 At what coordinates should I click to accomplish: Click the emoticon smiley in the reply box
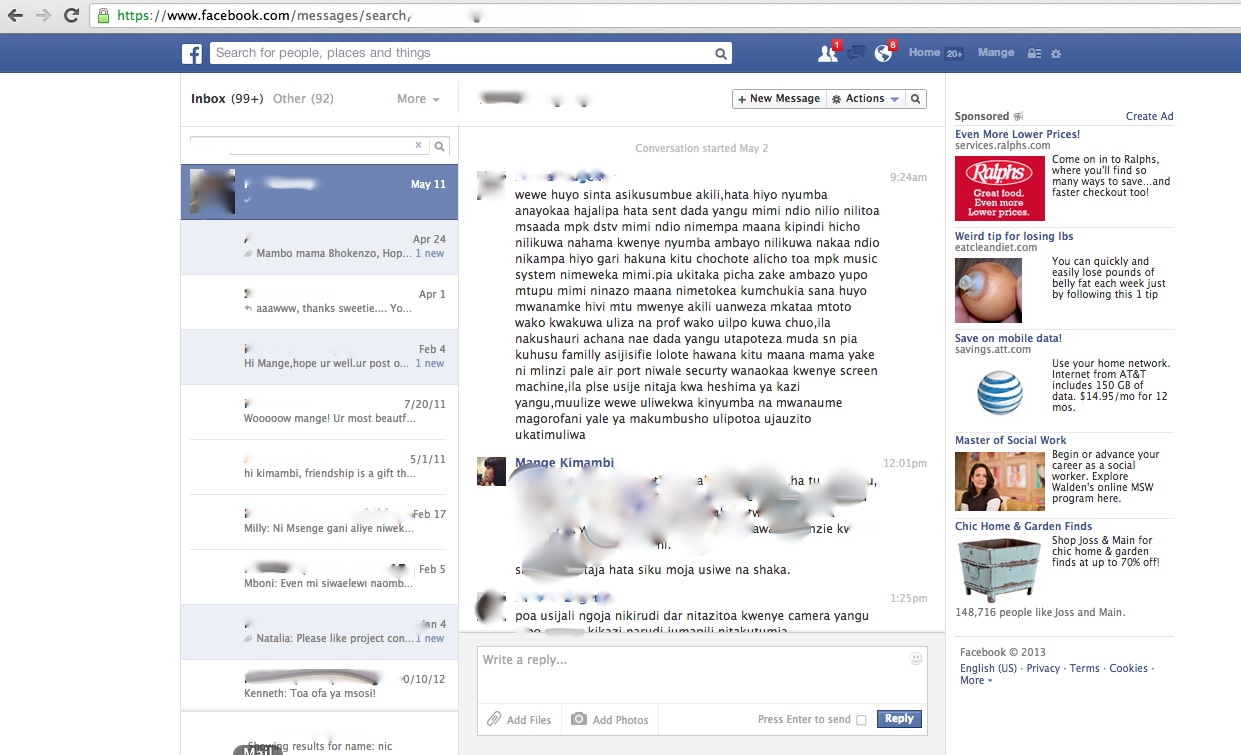(x=916, y=659)
